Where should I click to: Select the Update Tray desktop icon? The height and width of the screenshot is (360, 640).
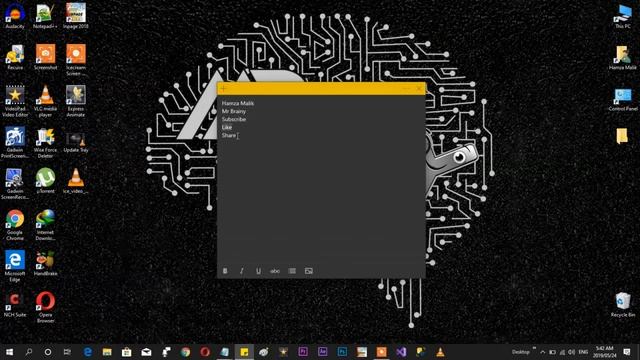(x=76, y=142)
